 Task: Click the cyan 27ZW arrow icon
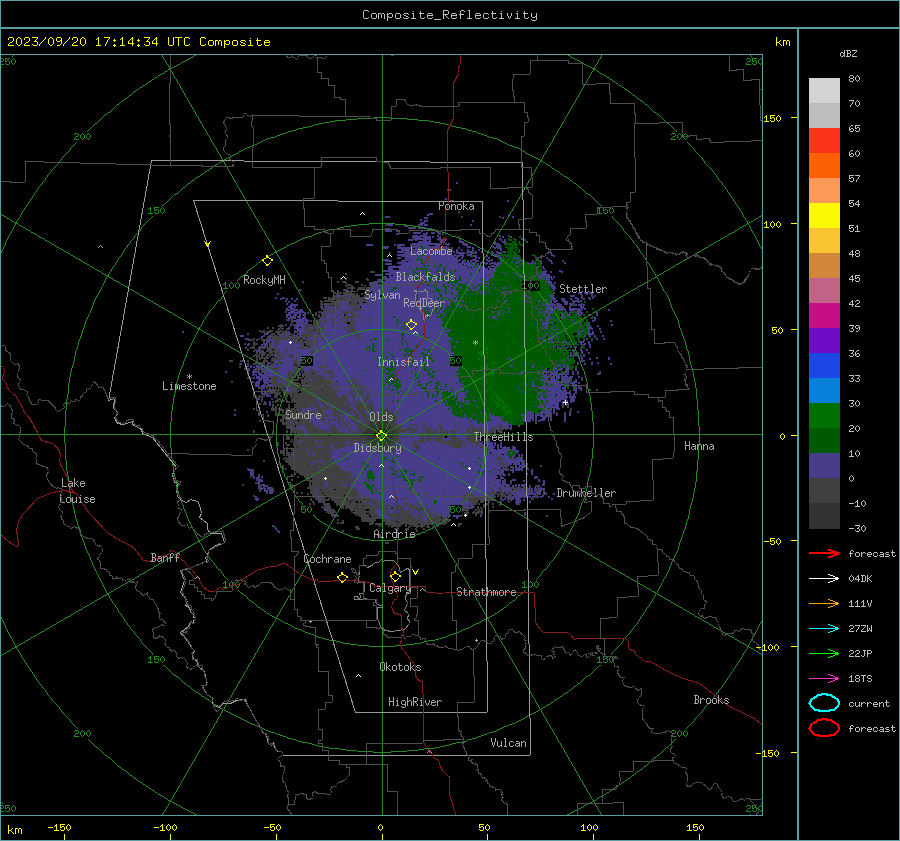(x=824, y=629)
